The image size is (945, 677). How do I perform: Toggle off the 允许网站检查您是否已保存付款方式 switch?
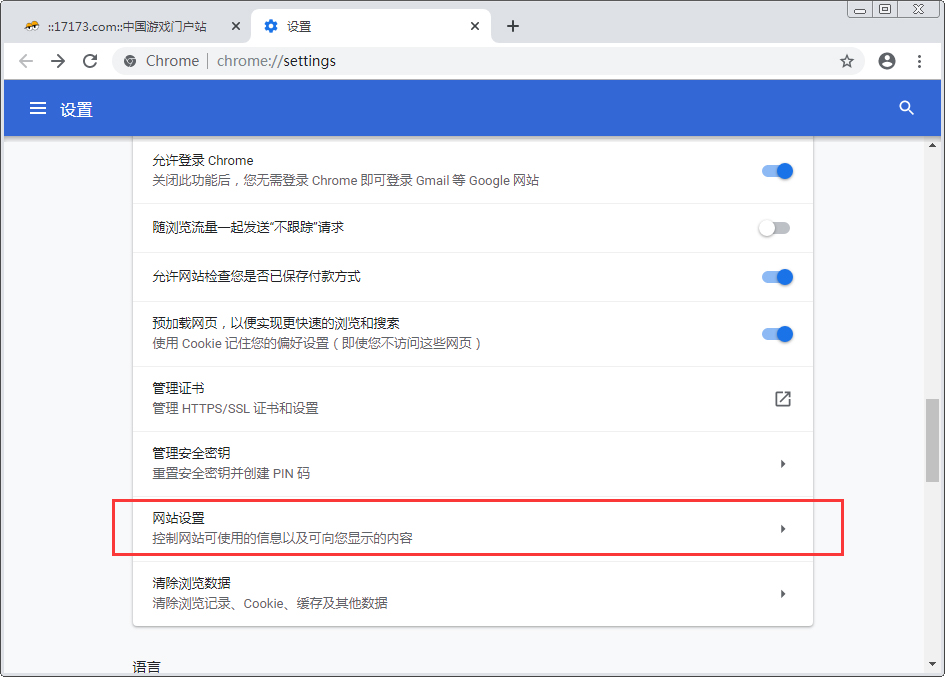click(x=777, y=277)
